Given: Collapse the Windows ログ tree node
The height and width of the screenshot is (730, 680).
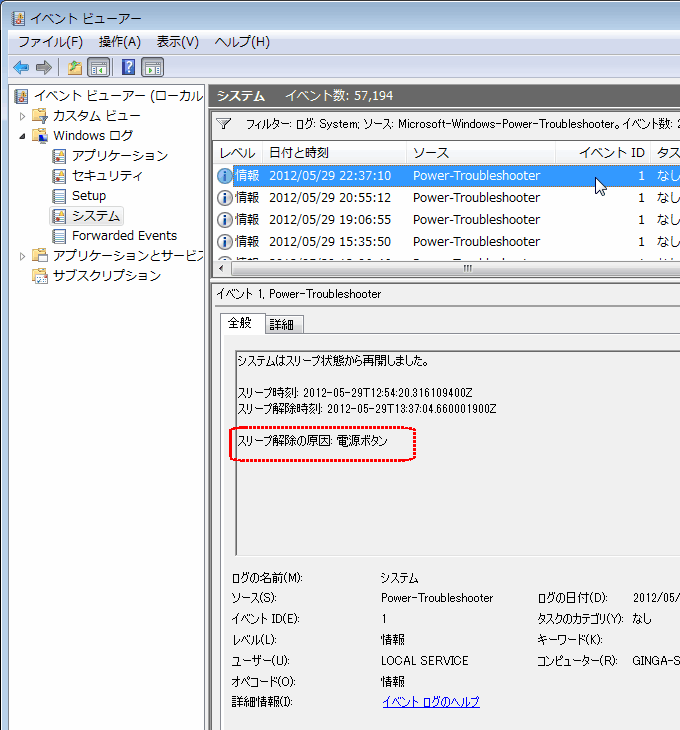Looking at the screenshot, I should 23,135.
